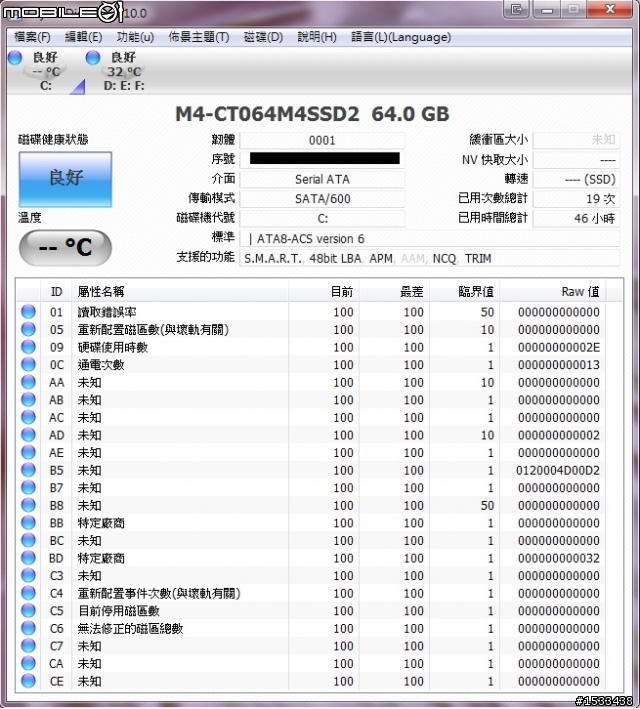The image size is (640, 709).
Task: Click raw value 000000000002 in AD row
Action: (559, 435)
